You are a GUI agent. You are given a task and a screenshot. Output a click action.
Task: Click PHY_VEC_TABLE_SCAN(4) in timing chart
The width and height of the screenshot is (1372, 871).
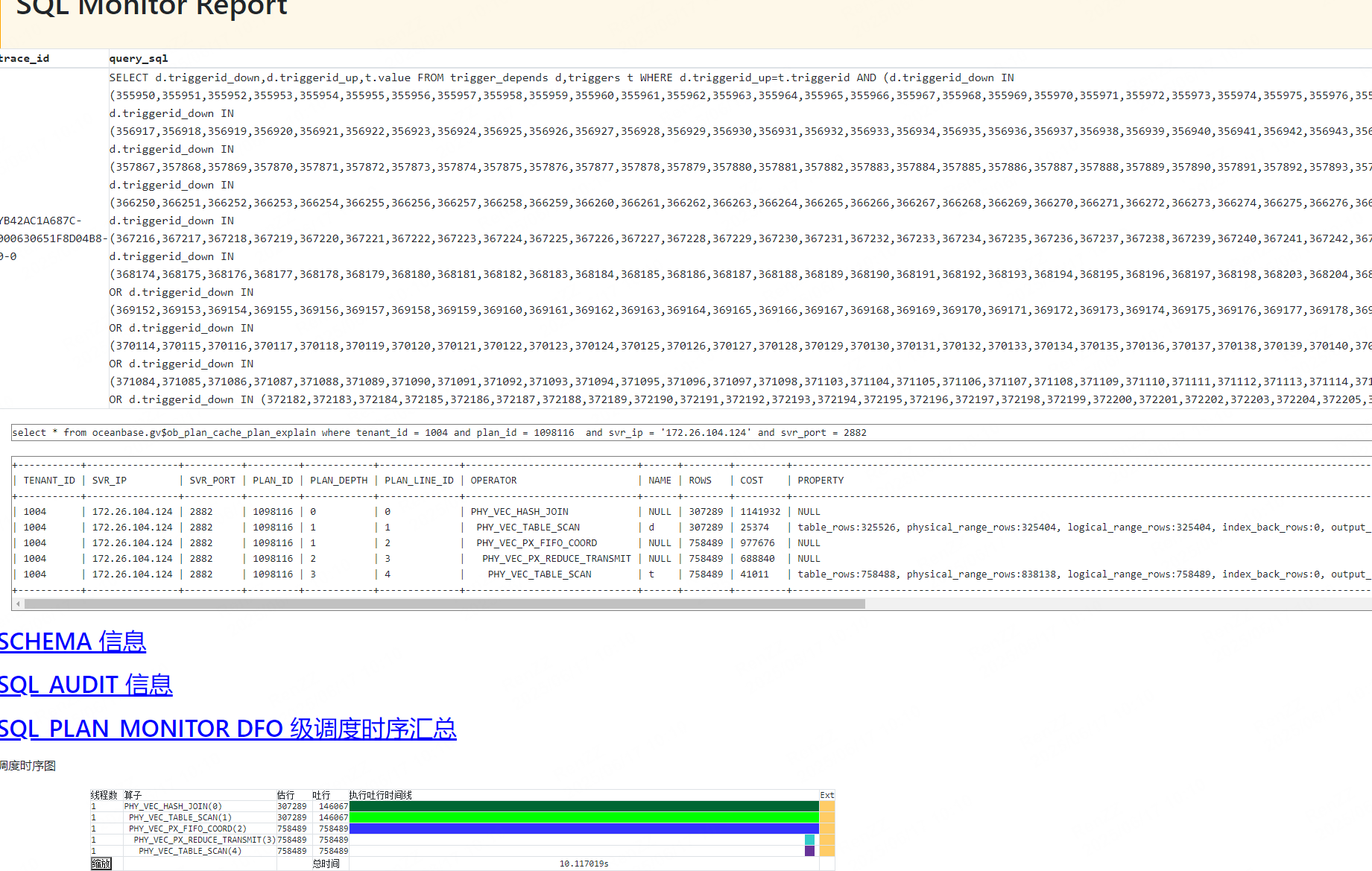pos(190,851)
